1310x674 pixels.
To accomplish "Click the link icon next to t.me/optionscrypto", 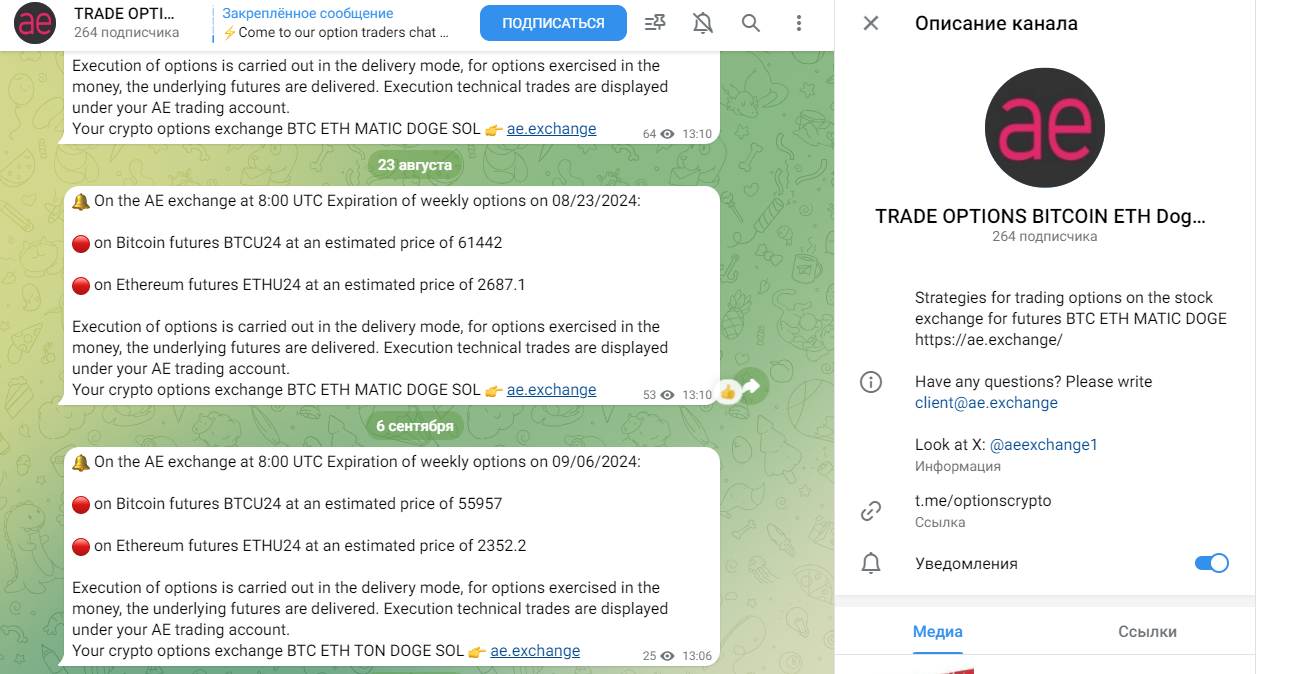I will click(x=871, y=511).
